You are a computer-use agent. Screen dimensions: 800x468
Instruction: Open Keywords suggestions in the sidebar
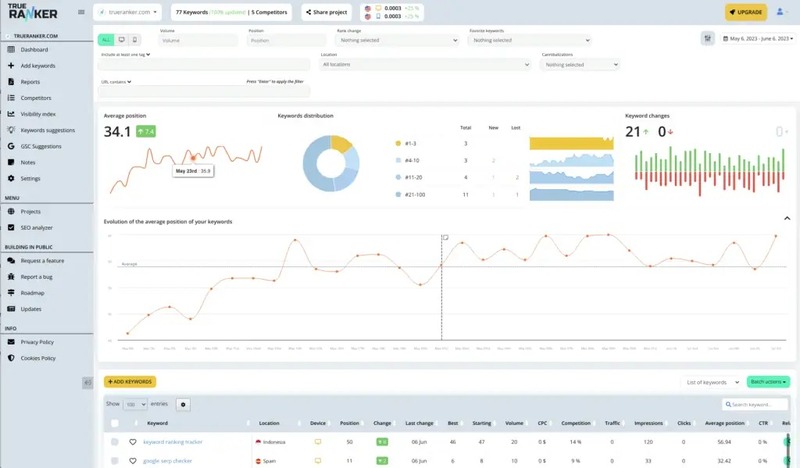coord(47,130)
